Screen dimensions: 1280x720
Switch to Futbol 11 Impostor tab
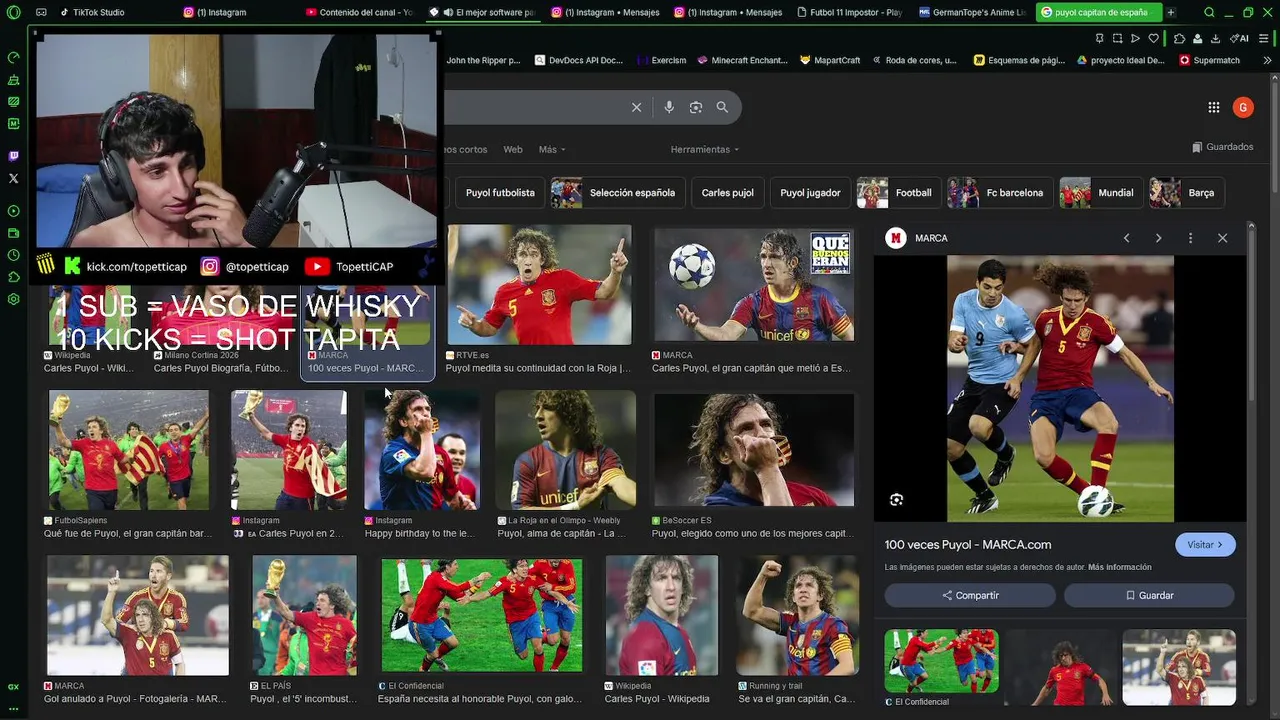point(850,12)
